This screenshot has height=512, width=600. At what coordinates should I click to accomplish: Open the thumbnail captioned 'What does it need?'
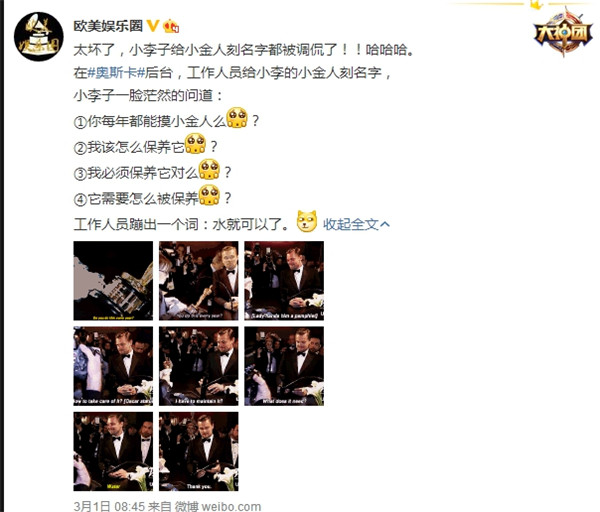pos(284,366)
